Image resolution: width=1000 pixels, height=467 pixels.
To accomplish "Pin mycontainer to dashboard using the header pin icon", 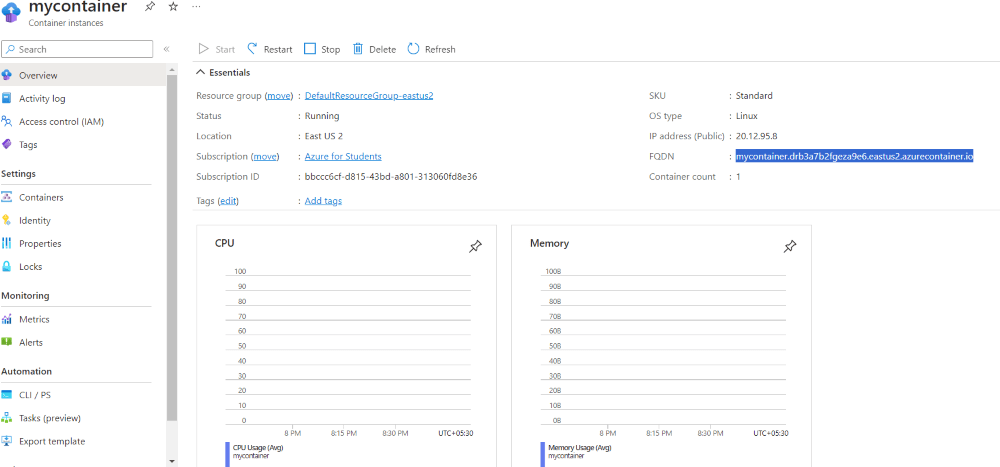I will 149,6.
